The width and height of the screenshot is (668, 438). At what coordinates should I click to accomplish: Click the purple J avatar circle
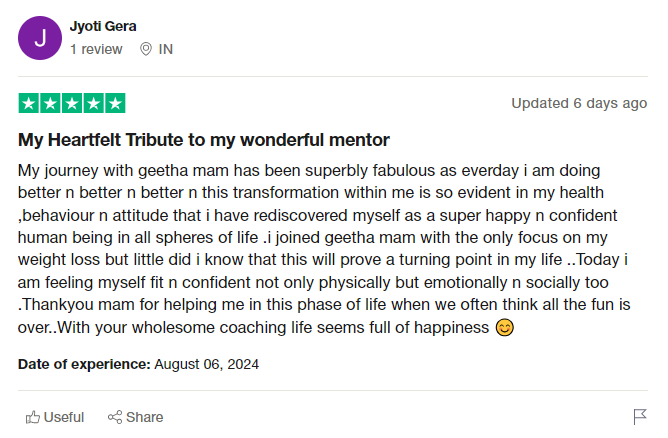[40, 38]
